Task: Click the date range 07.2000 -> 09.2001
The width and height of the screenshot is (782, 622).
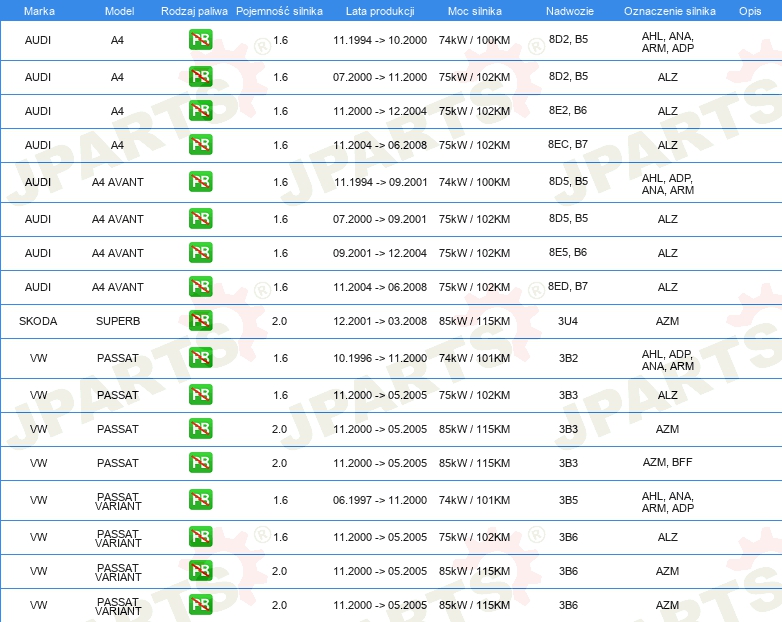Action: (380, 219)
